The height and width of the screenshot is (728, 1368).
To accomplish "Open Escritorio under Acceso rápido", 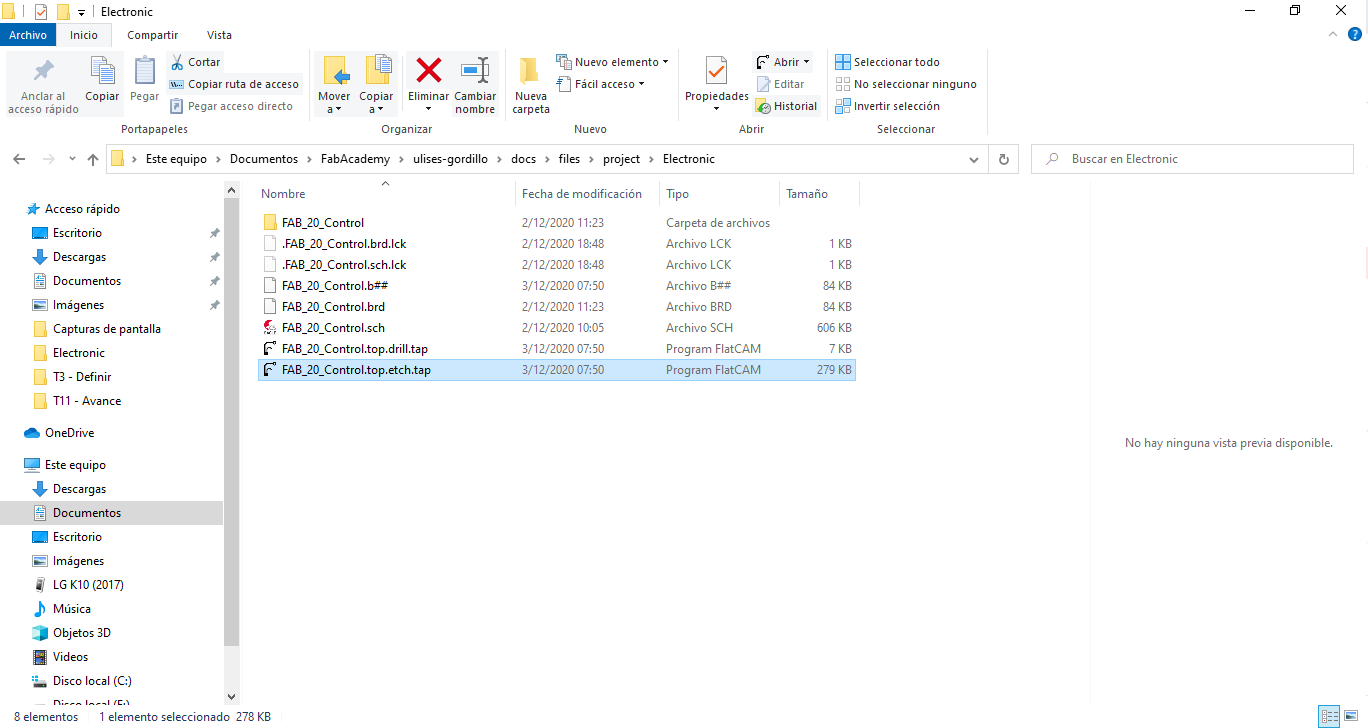I will 77,233.
